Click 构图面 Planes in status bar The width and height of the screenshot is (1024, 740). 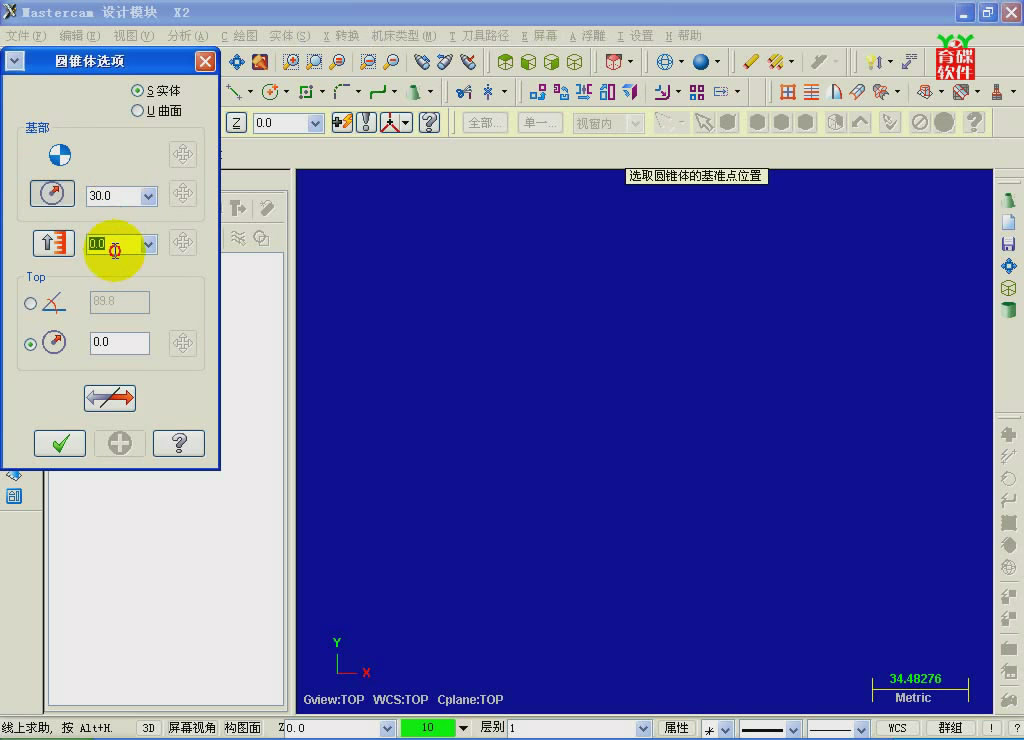(242, 728)
